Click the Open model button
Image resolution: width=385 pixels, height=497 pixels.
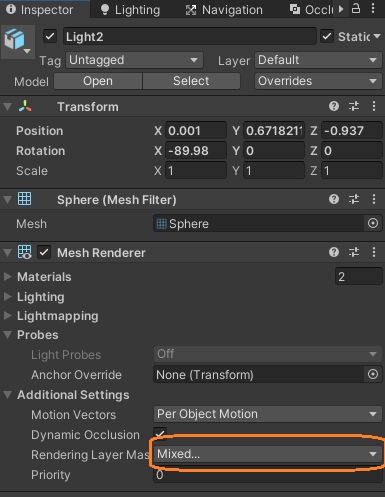[x=98, y=81]
